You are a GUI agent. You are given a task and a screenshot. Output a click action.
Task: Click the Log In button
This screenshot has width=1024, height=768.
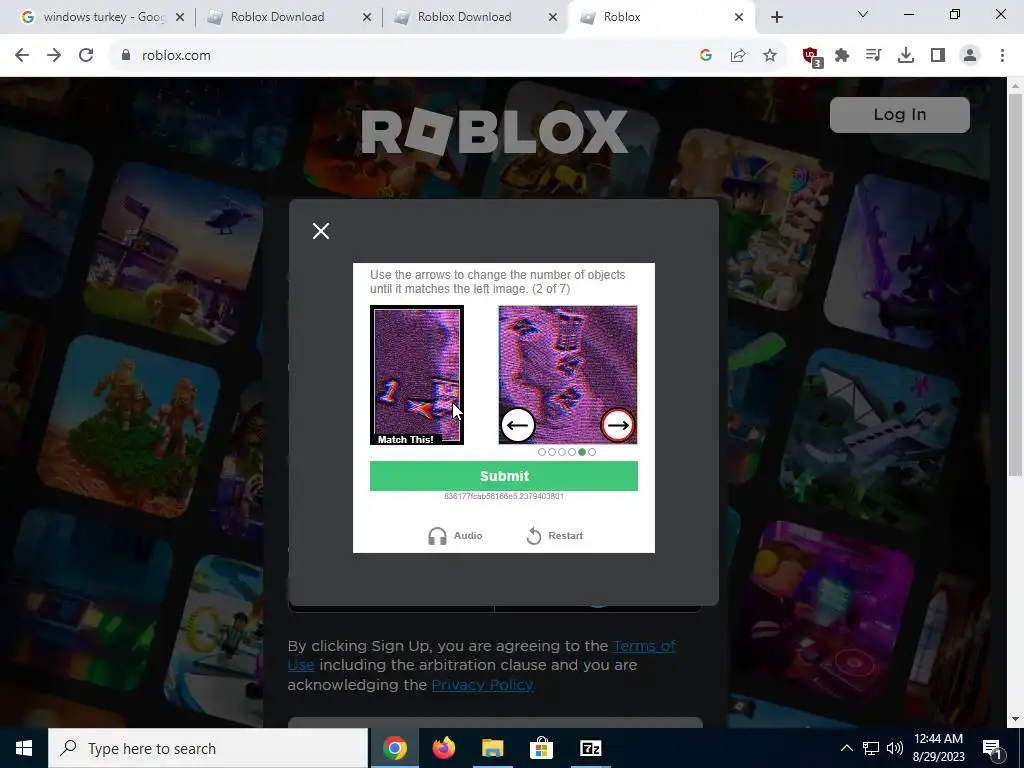tap(899, 114)
